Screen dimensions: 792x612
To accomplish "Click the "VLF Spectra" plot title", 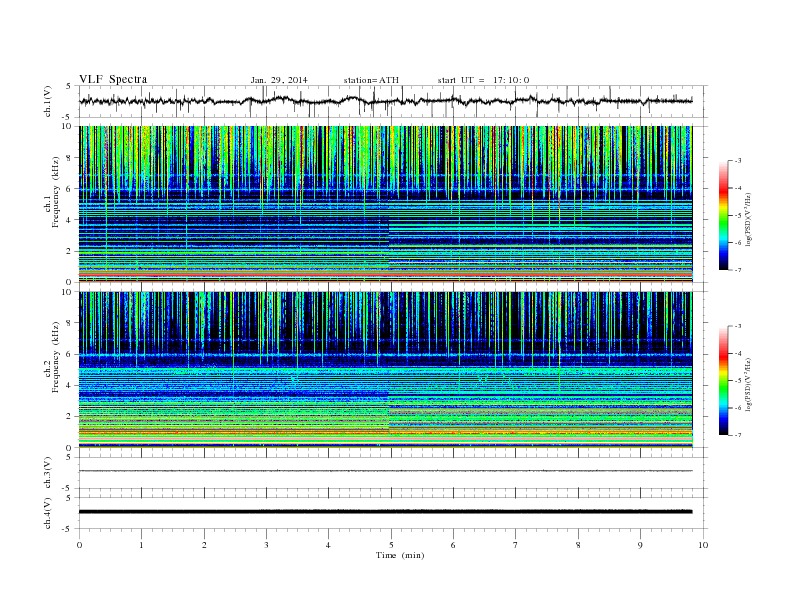I will pos(113,79).
